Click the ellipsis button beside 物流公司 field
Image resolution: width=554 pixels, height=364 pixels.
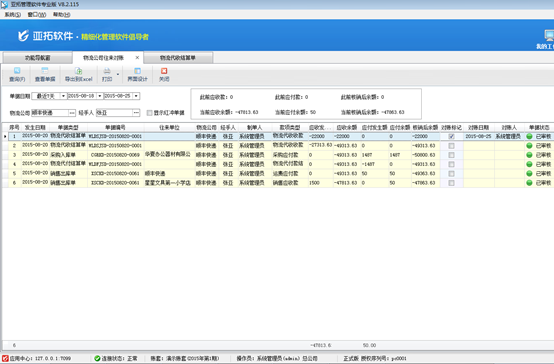[72, 113]
